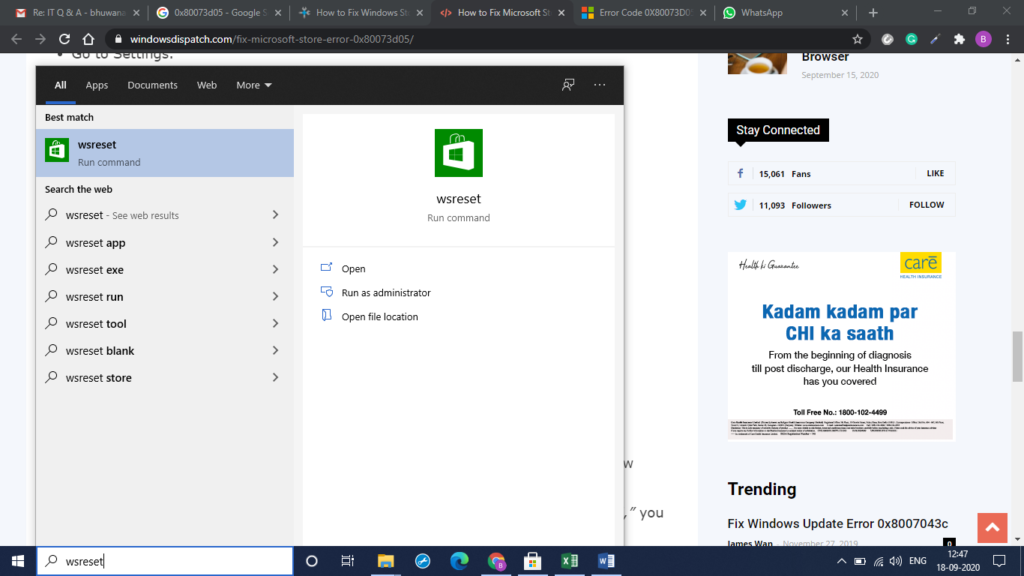The height and width of the screenshot is (576, 1024).
Task: Select the Documents search filter tab
Action: 153,85
